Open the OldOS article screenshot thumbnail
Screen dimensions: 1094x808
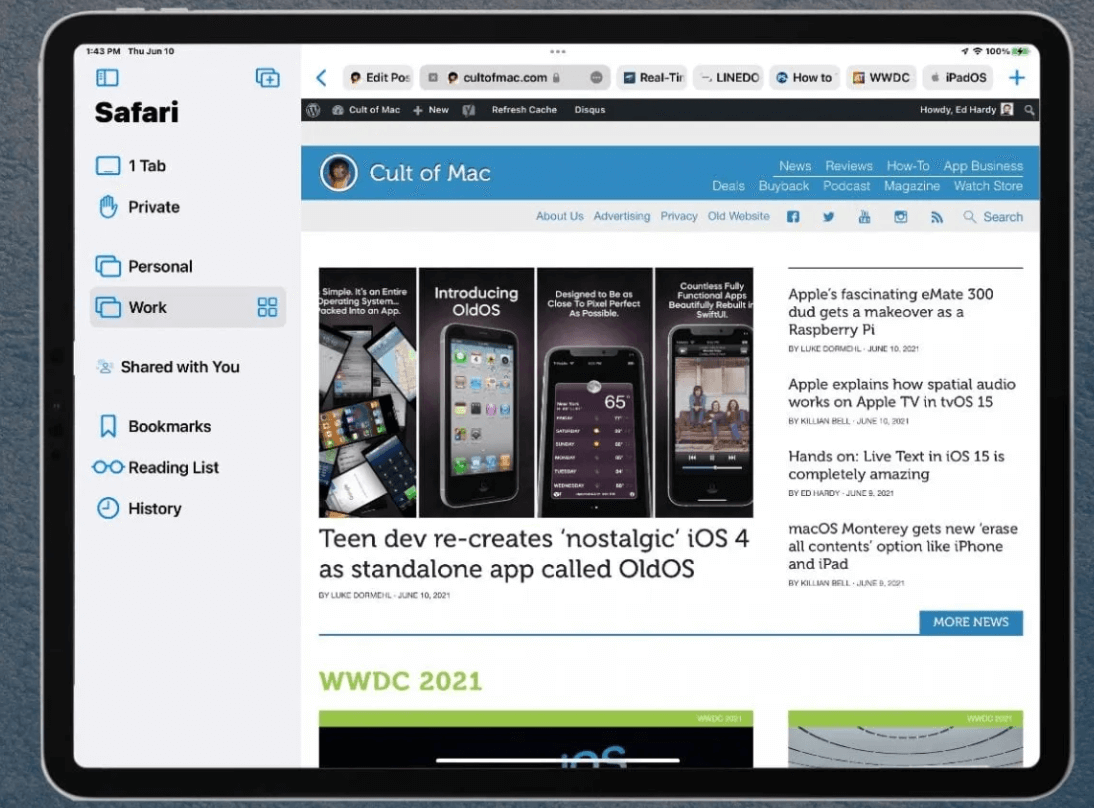[x=536, y=392]
